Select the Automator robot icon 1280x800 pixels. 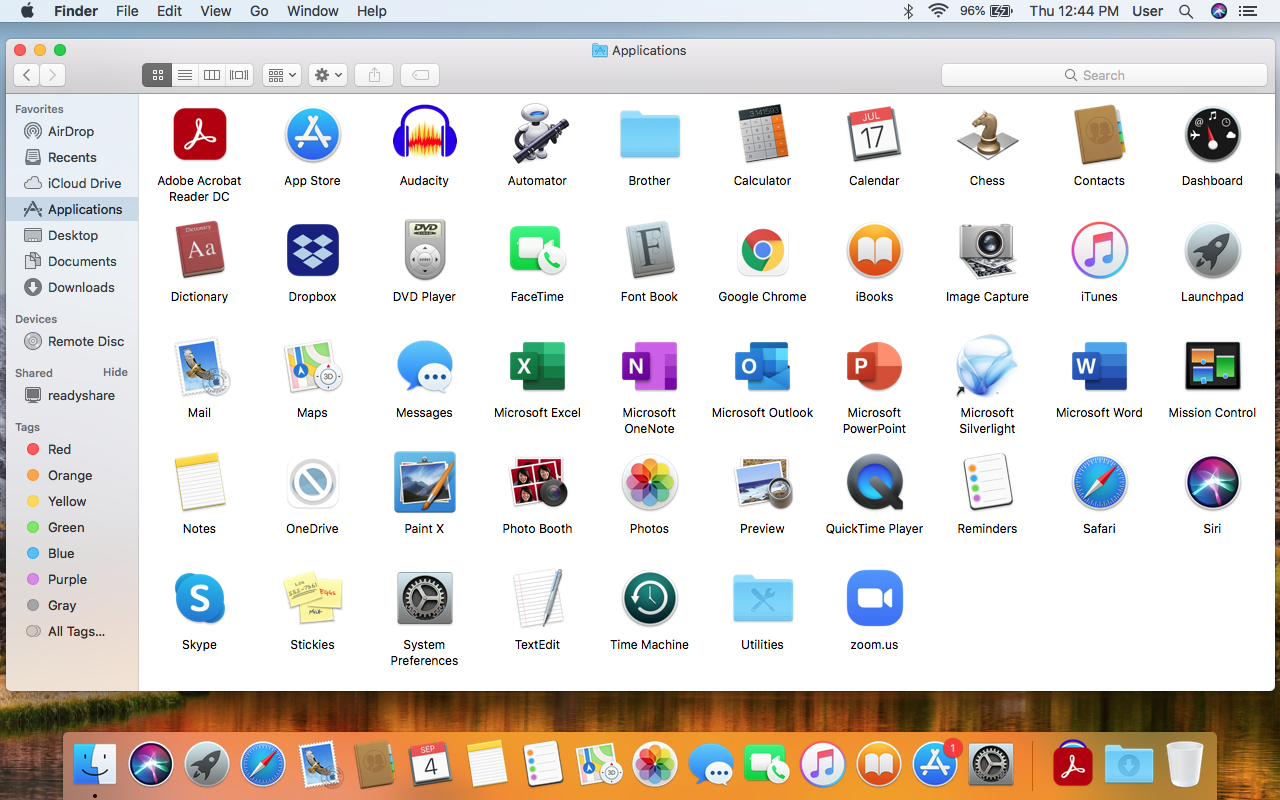[x=537, y=134]
